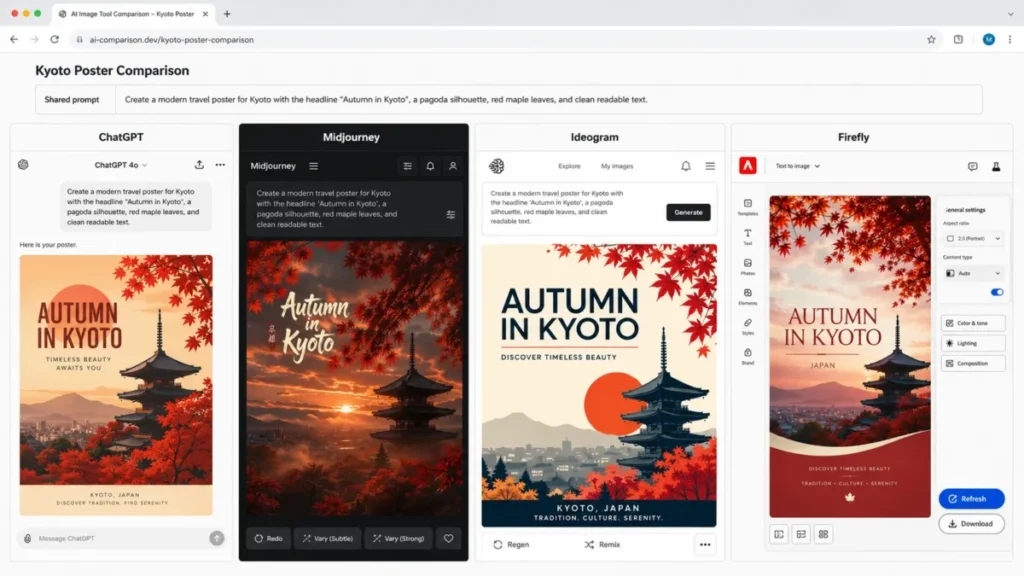Select the AI Image Tool Comparison browser tab
This screenshot has width=1024, height=576.
coord(132,14)
